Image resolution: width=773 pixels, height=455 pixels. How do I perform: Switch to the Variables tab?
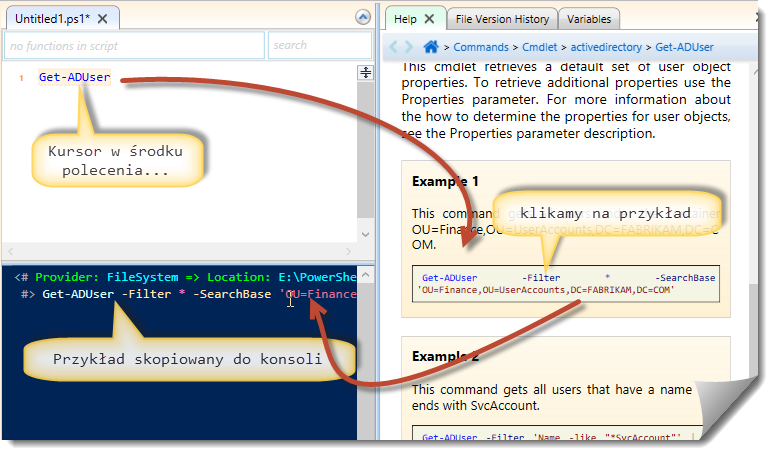click(x=589, y=19)
